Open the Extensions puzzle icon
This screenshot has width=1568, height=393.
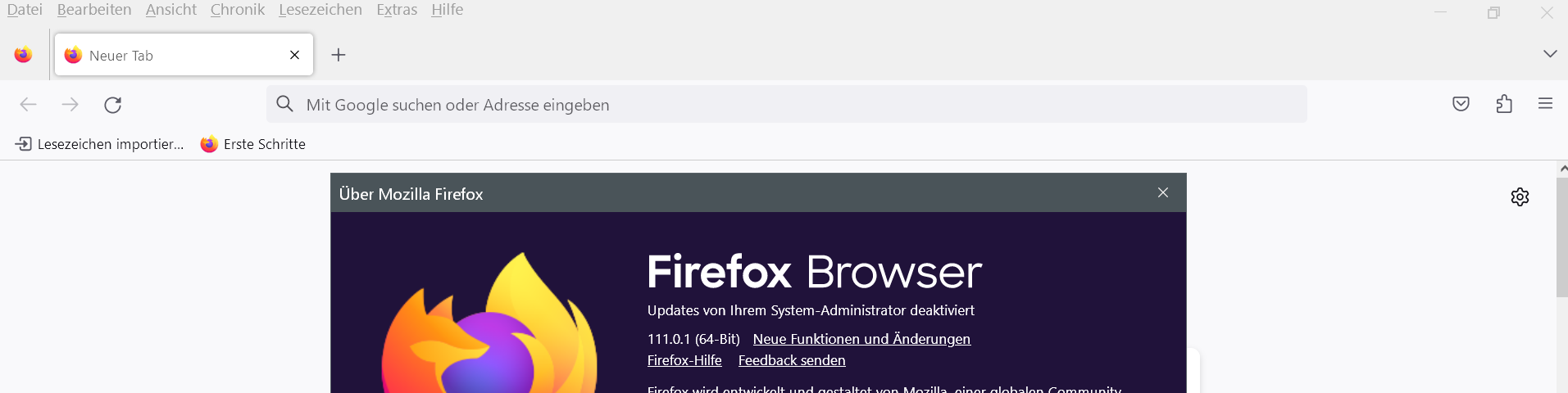[1504, 104]
